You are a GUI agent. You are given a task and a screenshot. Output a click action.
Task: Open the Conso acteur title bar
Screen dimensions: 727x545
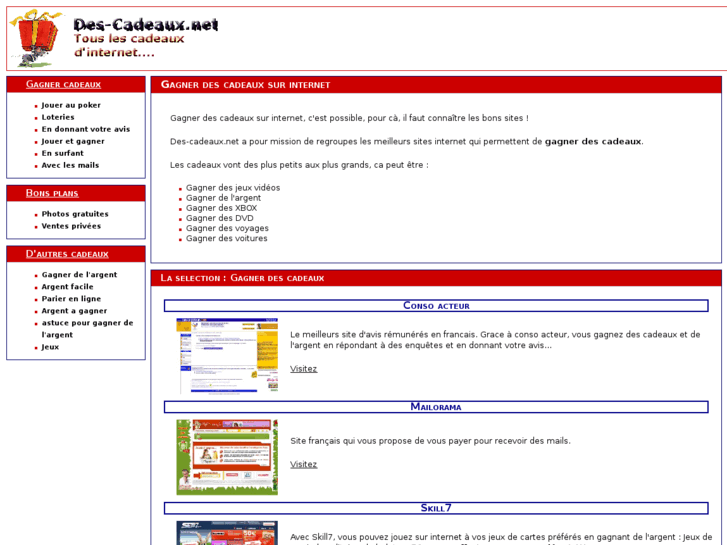[x=436, y=306]
